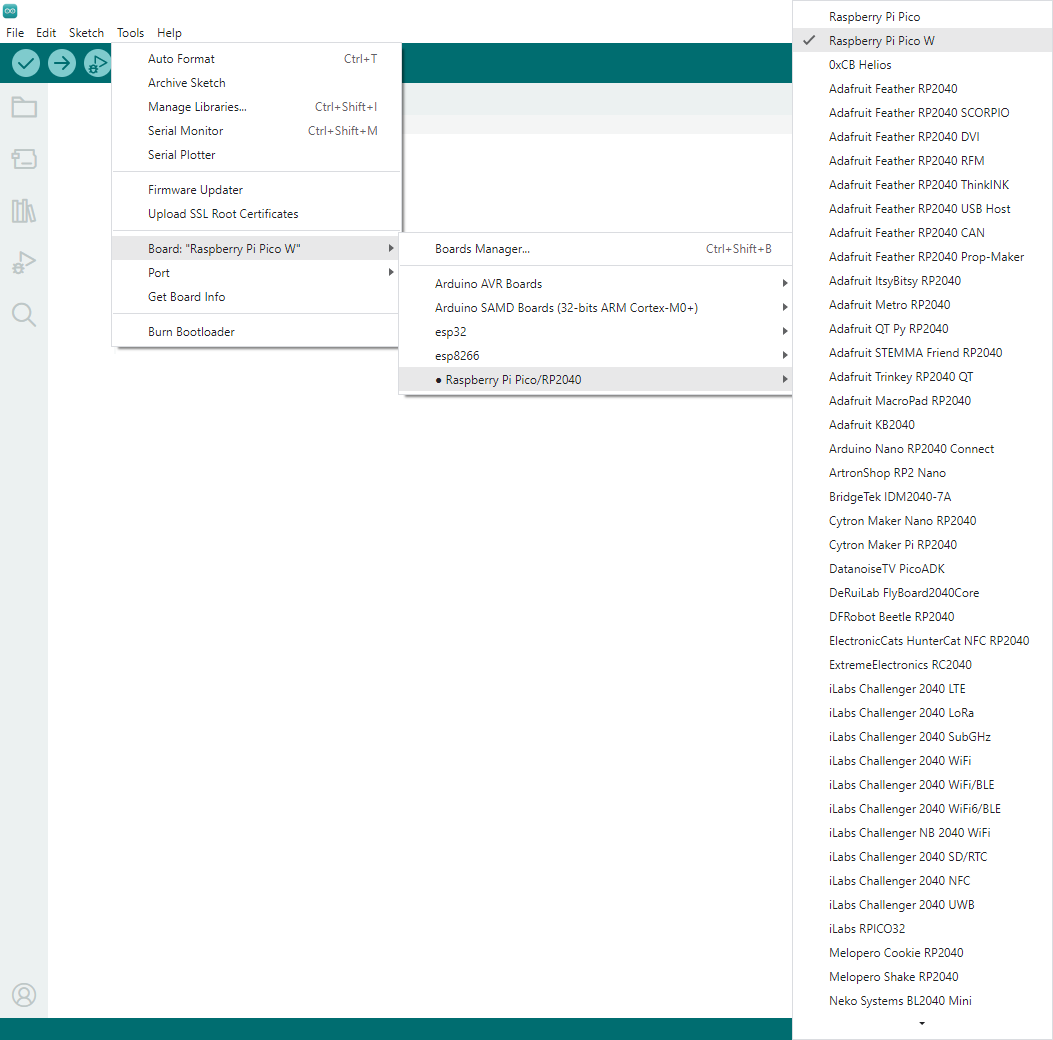
Task: Open the Edit menu
Action: [46, 33]
